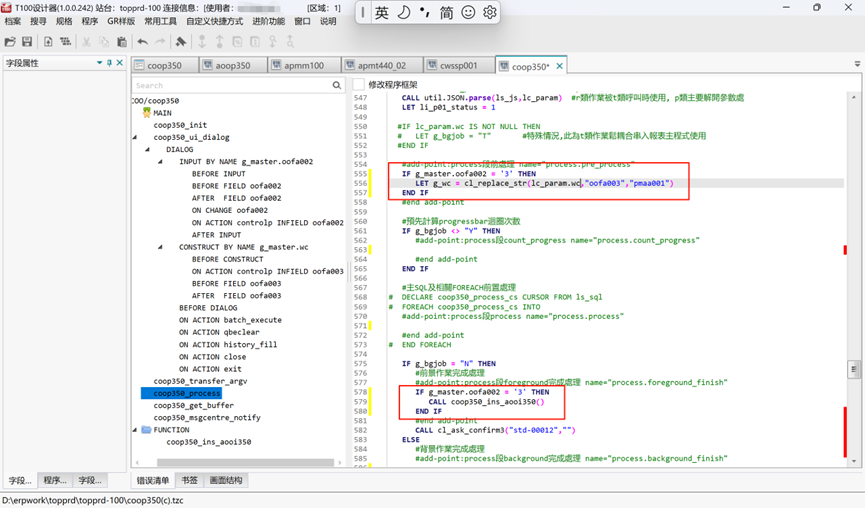Click the up-arrow with magnifier toolbar icon
Viewport: 865px width, 508px height.
pos(290,41)
